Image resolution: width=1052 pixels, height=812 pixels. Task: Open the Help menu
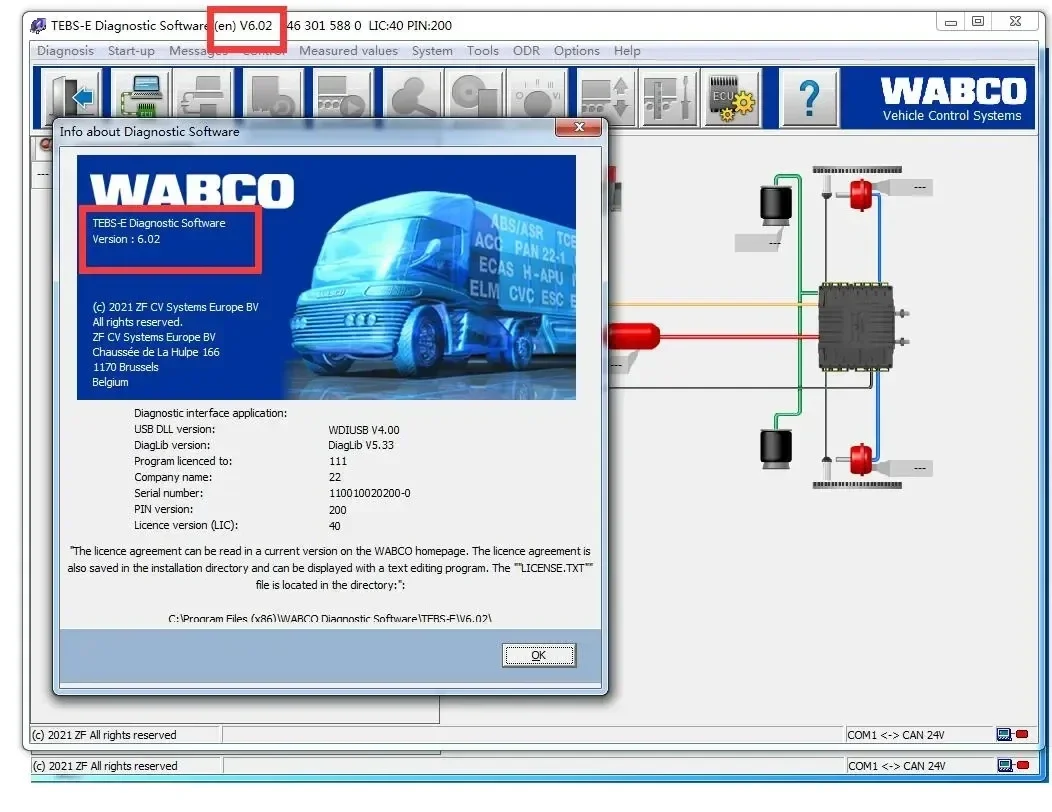(627, 51)
